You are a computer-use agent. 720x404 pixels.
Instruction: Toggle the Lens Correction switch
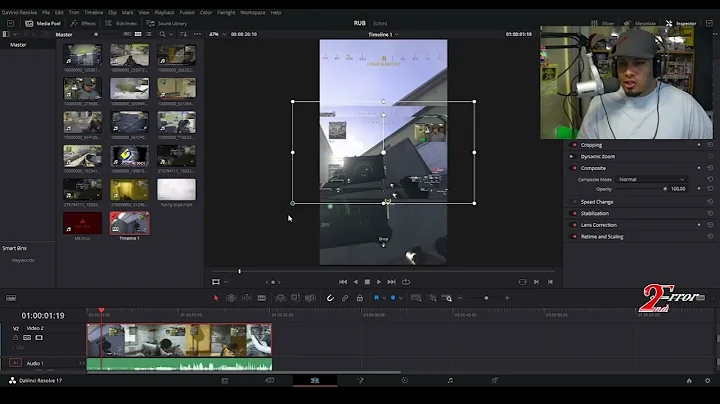coord(574,225)
